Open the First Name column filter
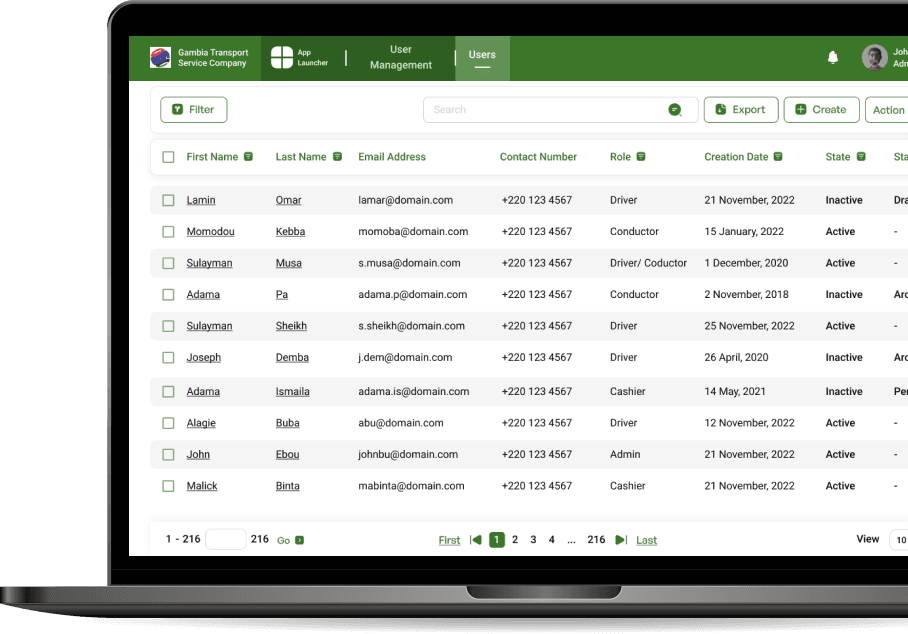This screenshot has height=634, width=908. [x=248, y=157]
